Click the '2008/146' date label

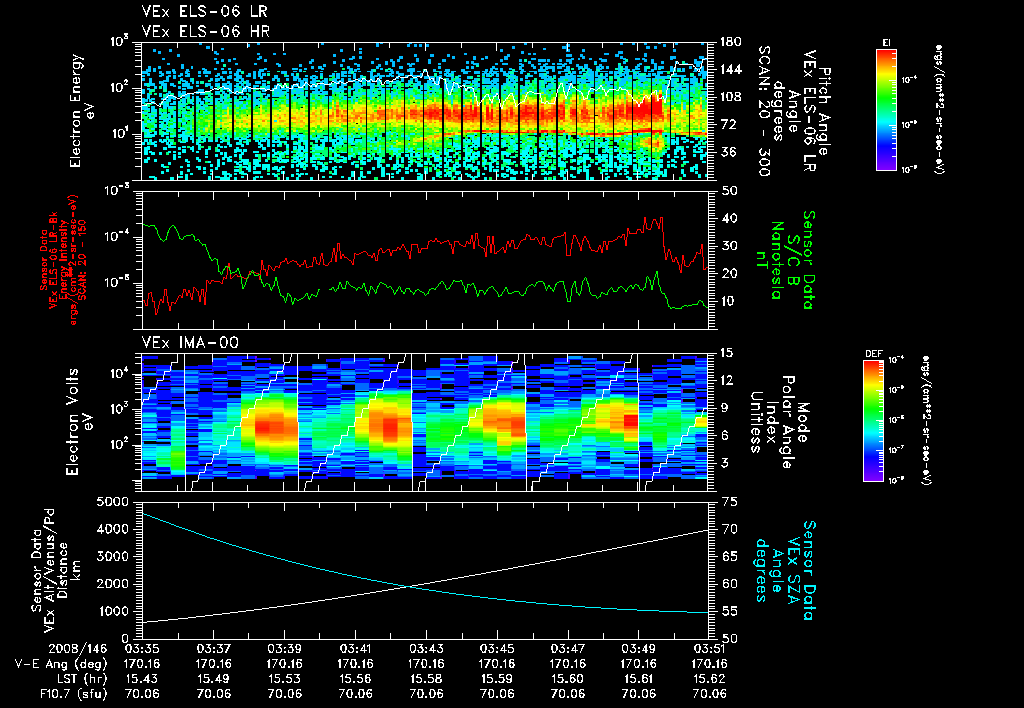77,649
